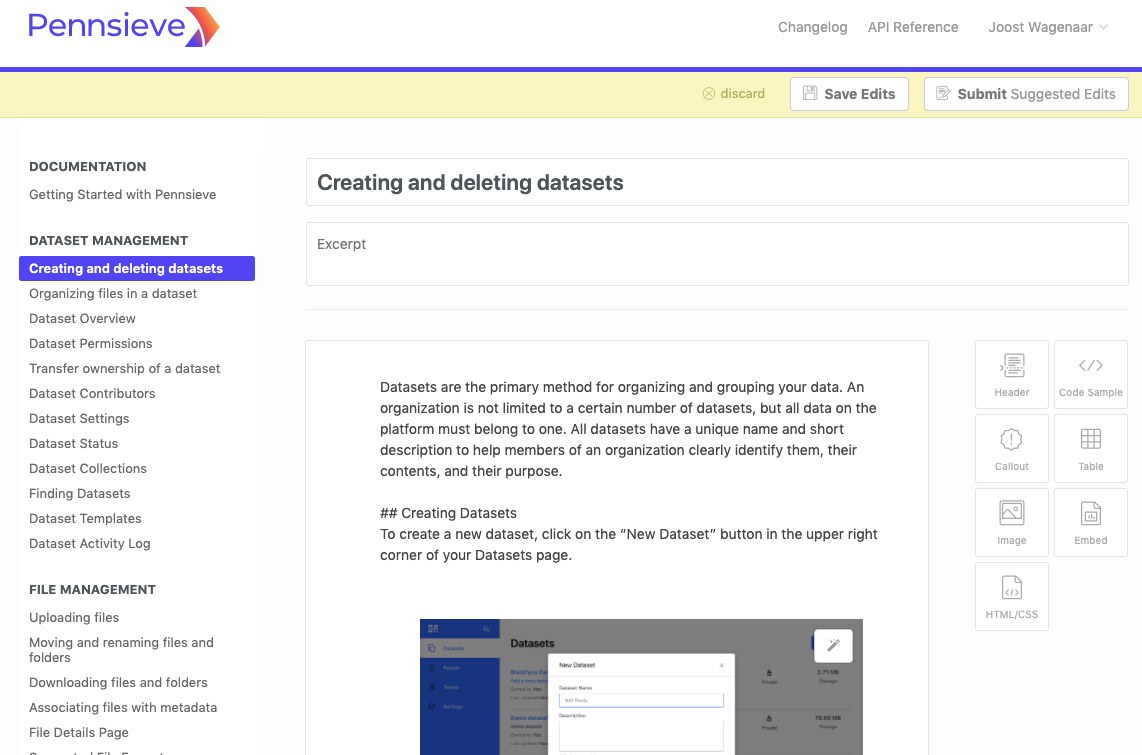This screenshot has height=755, width=1142.
Task: Insert a Callout block
Action: 1012,448
